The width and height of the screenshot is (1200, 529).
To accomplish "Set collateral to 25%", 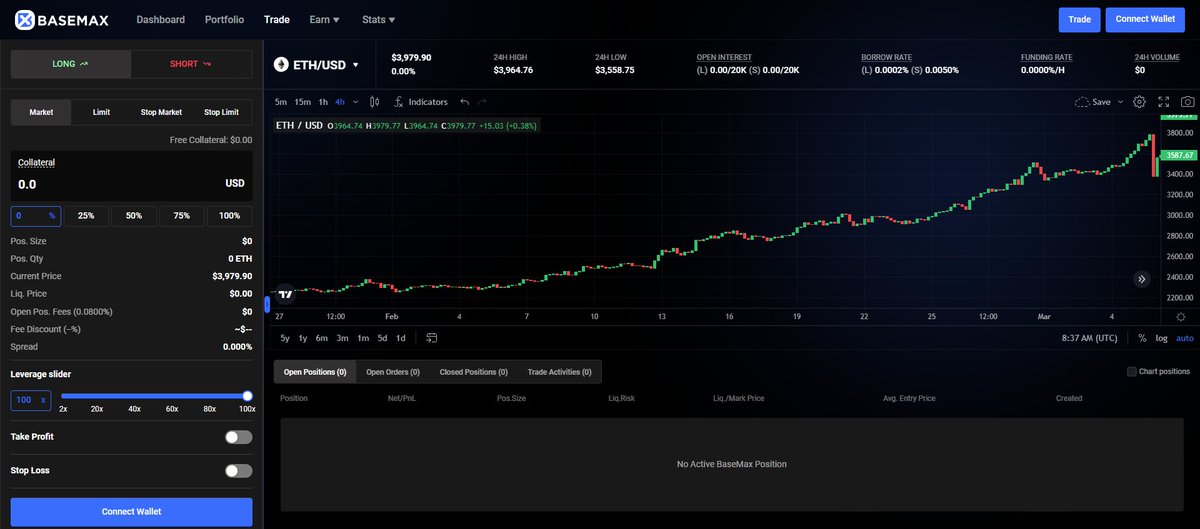I will (86, 216).
